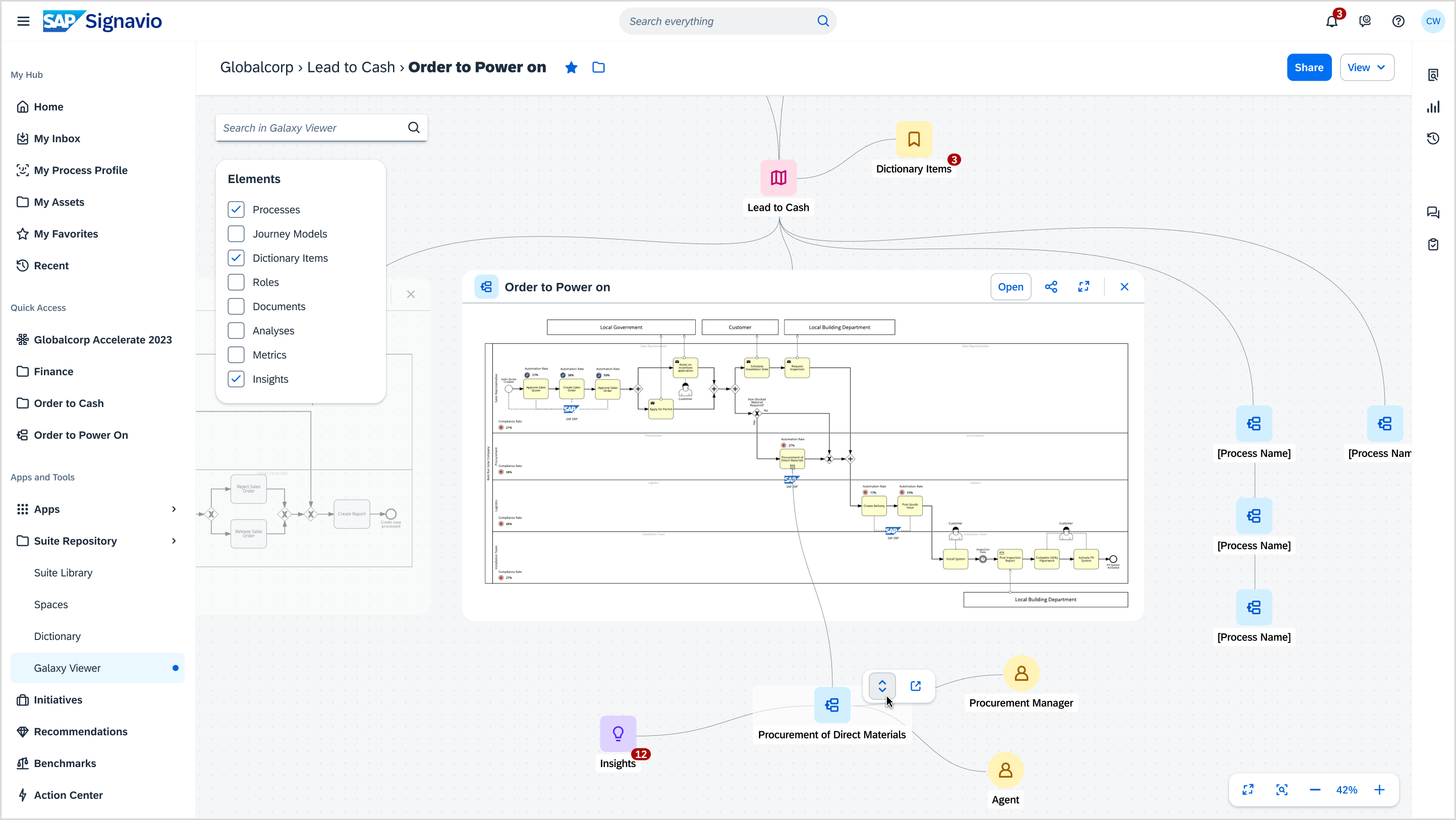Click Open in Order to Power on panel
The height and width of the screenshot is (820, 1456).
1010,287
